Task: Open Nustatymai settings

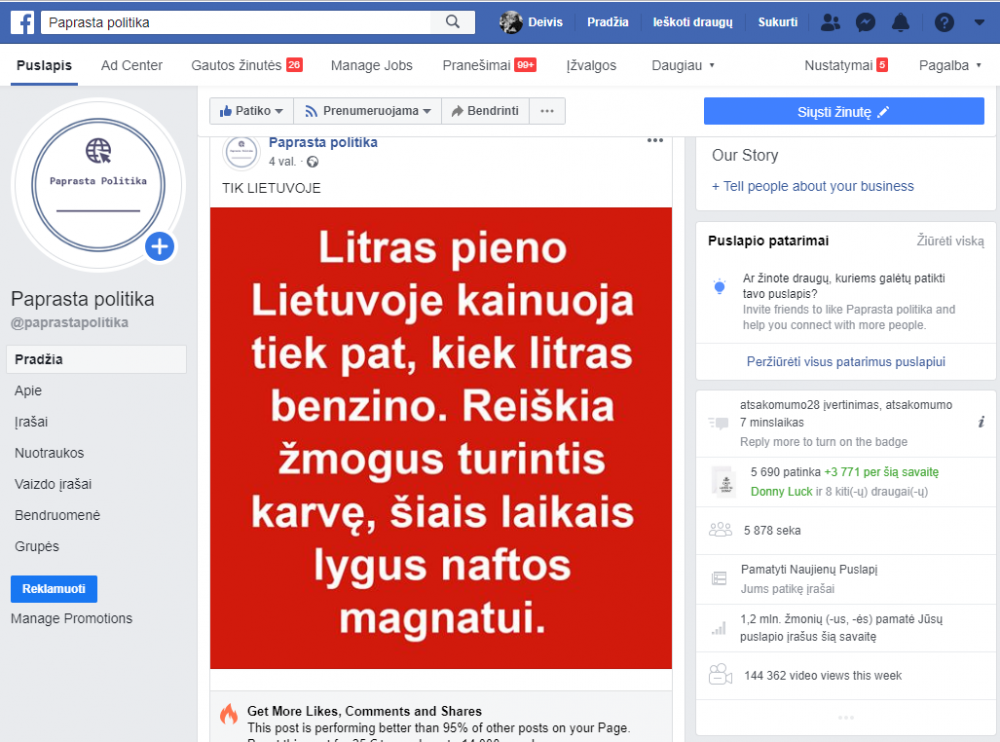Action: click(x=846, y=65)
